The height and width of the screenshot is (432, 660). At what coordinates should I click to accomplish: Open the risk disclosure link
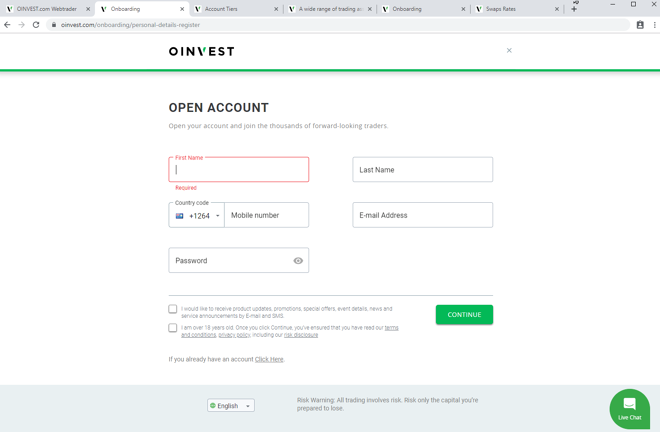coord(301,335)
